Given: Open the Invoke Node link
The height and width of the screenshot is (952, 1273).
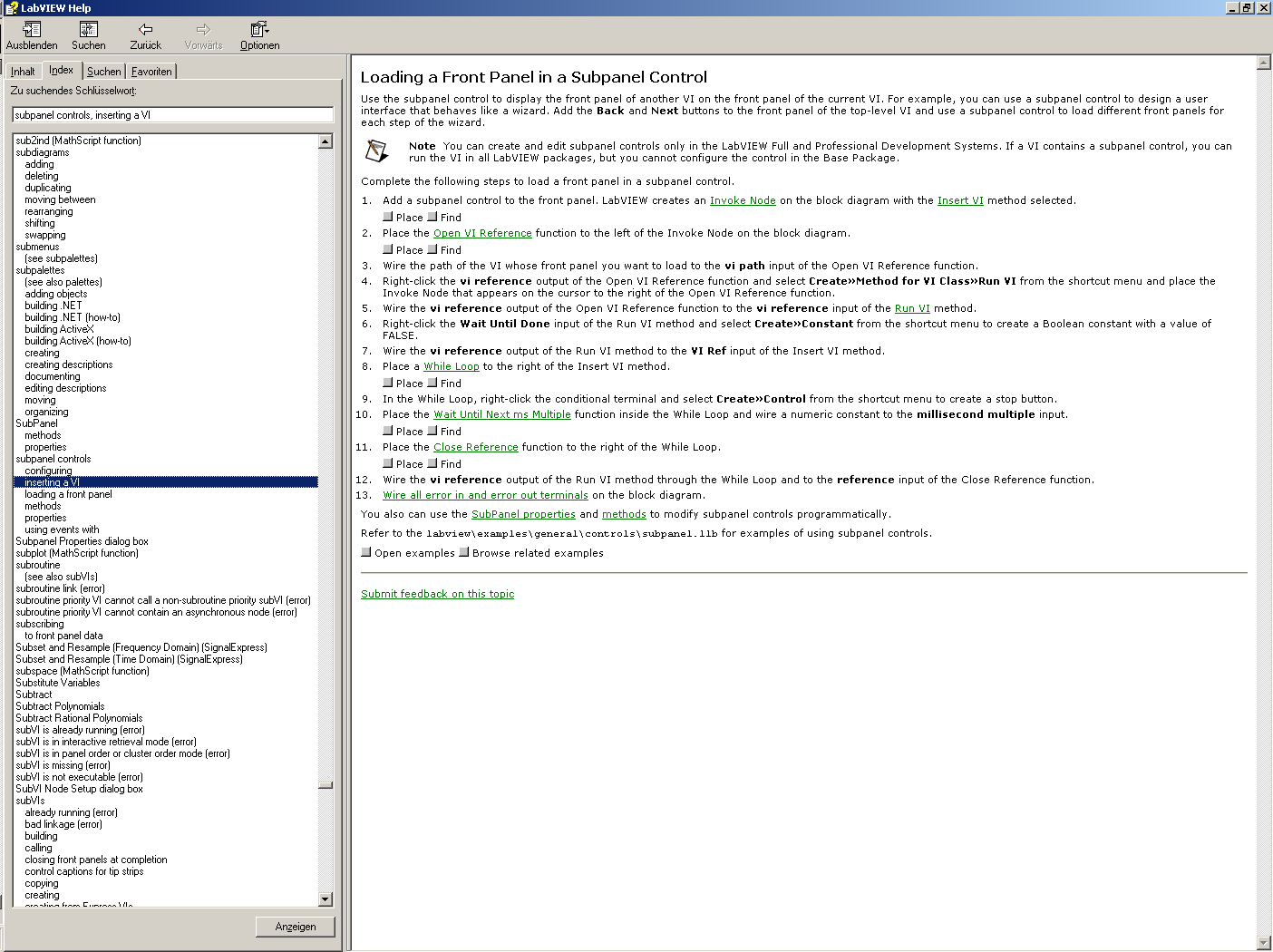Looking at the screenshot, I should [743, 201].
